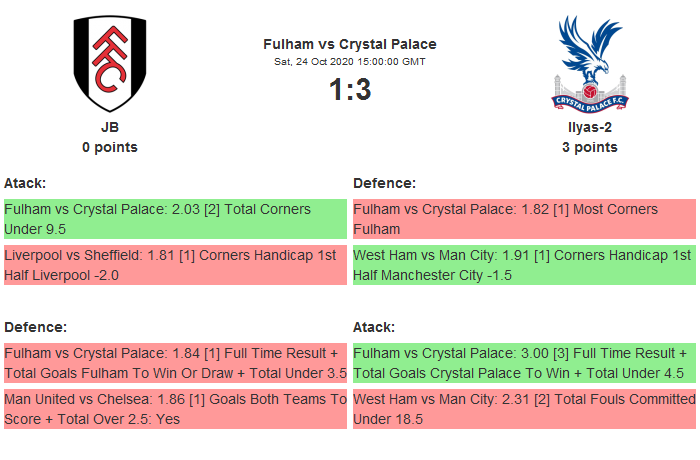Open player JB's name

point(110,127)
